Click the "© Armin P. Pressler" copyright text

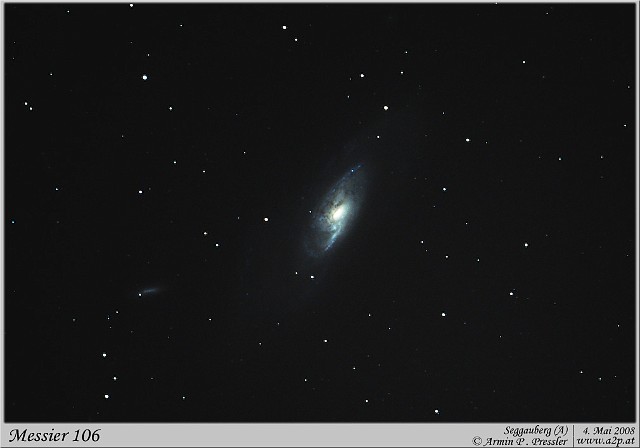point(520,440)
